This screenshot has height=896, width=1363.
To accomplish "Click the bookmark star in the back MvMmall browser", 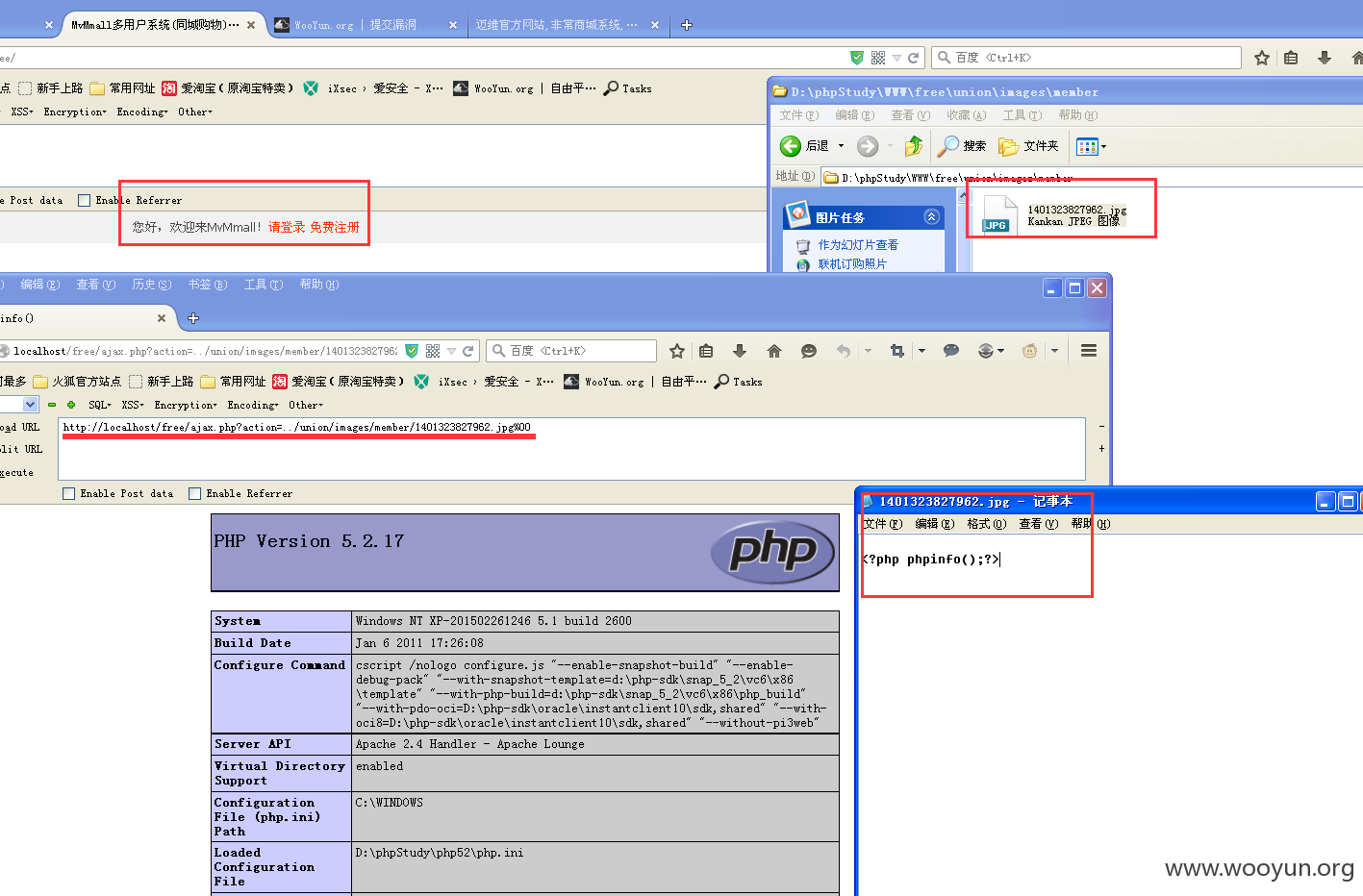I will click(1262, 58).
